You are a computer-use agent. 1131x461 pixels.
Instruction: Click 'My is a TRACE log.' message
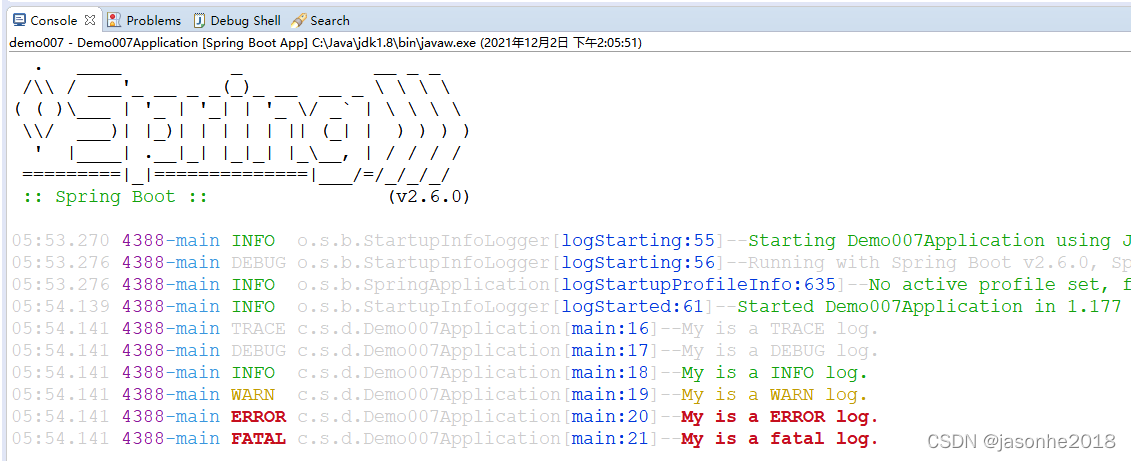click(x=780, y=329)
